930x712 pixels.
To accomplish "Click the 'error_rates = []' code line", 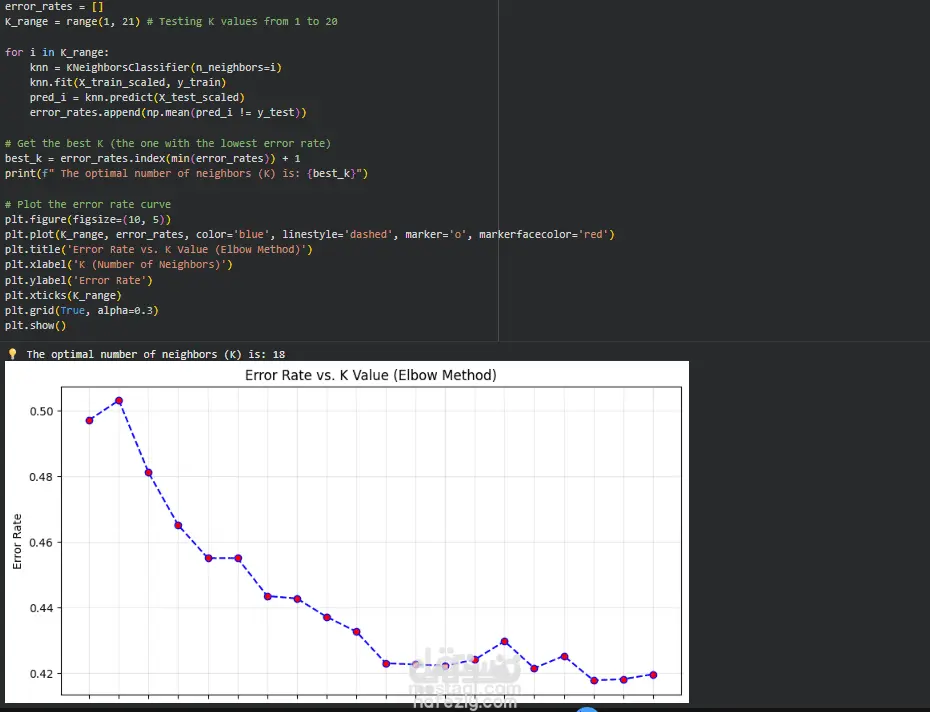I will (54, 7).
